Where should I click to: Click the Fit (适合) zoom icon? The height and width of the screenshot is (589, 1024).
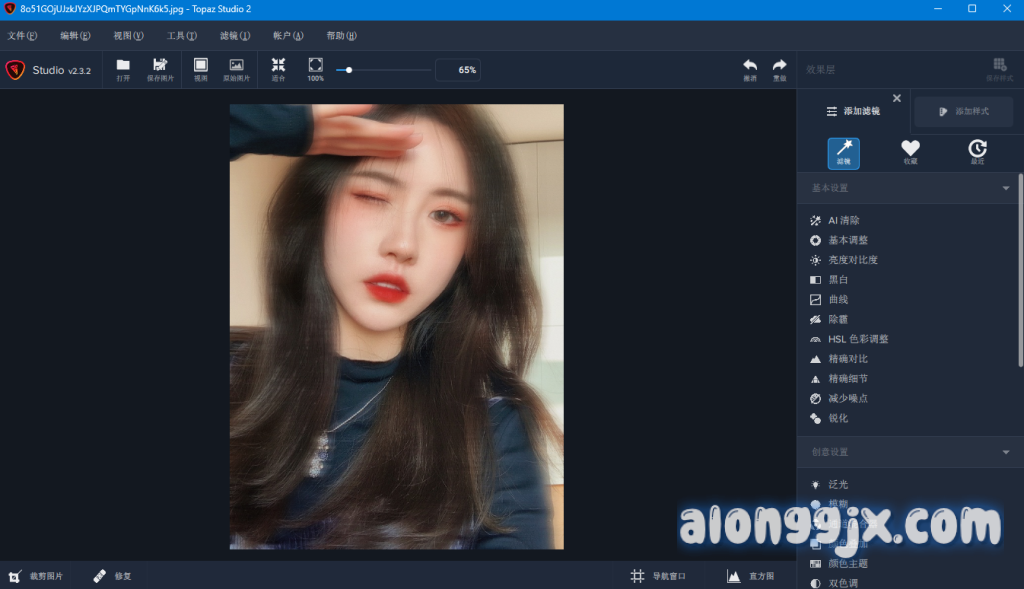tap(278, 68)
